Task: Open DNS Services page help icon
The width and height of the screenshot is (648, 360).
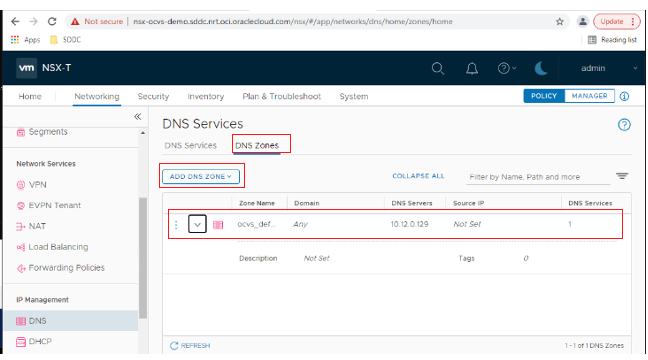Action: tap(624, 124)
